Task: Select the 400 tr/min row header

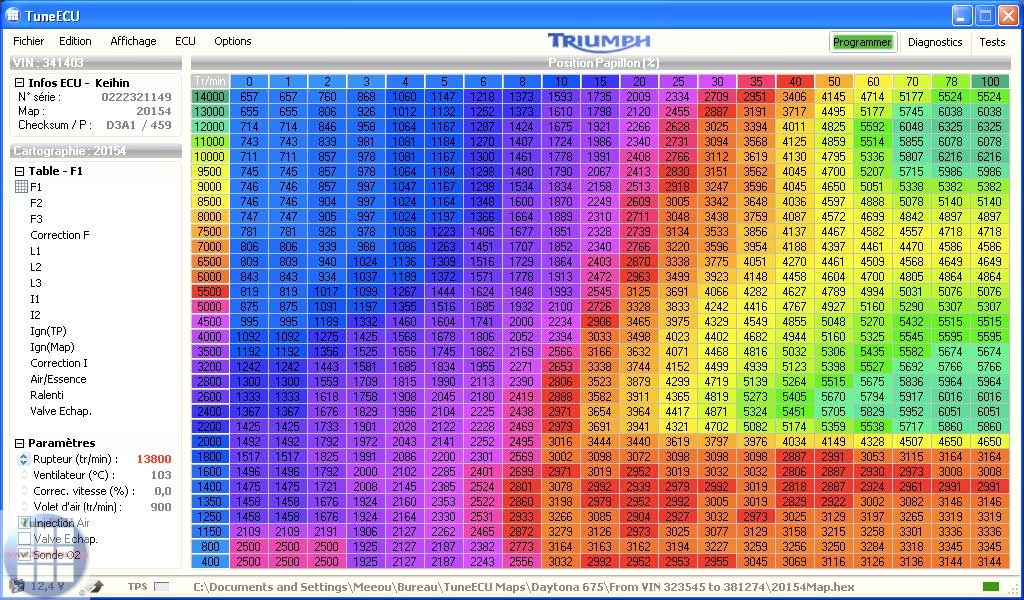Action: 210,561
